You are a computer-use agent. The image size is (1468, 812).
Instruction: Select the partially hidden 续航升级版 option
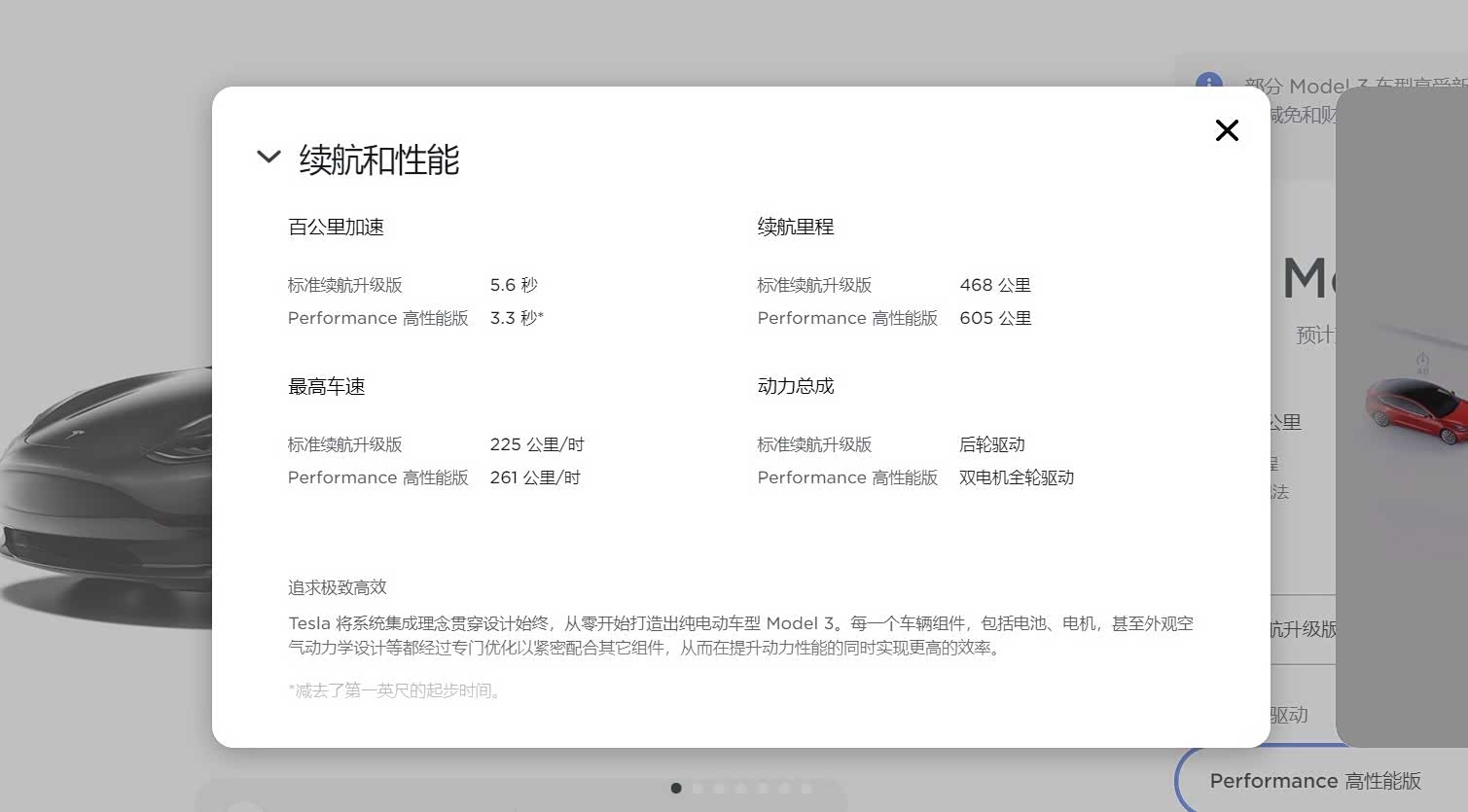(1303, 629)
